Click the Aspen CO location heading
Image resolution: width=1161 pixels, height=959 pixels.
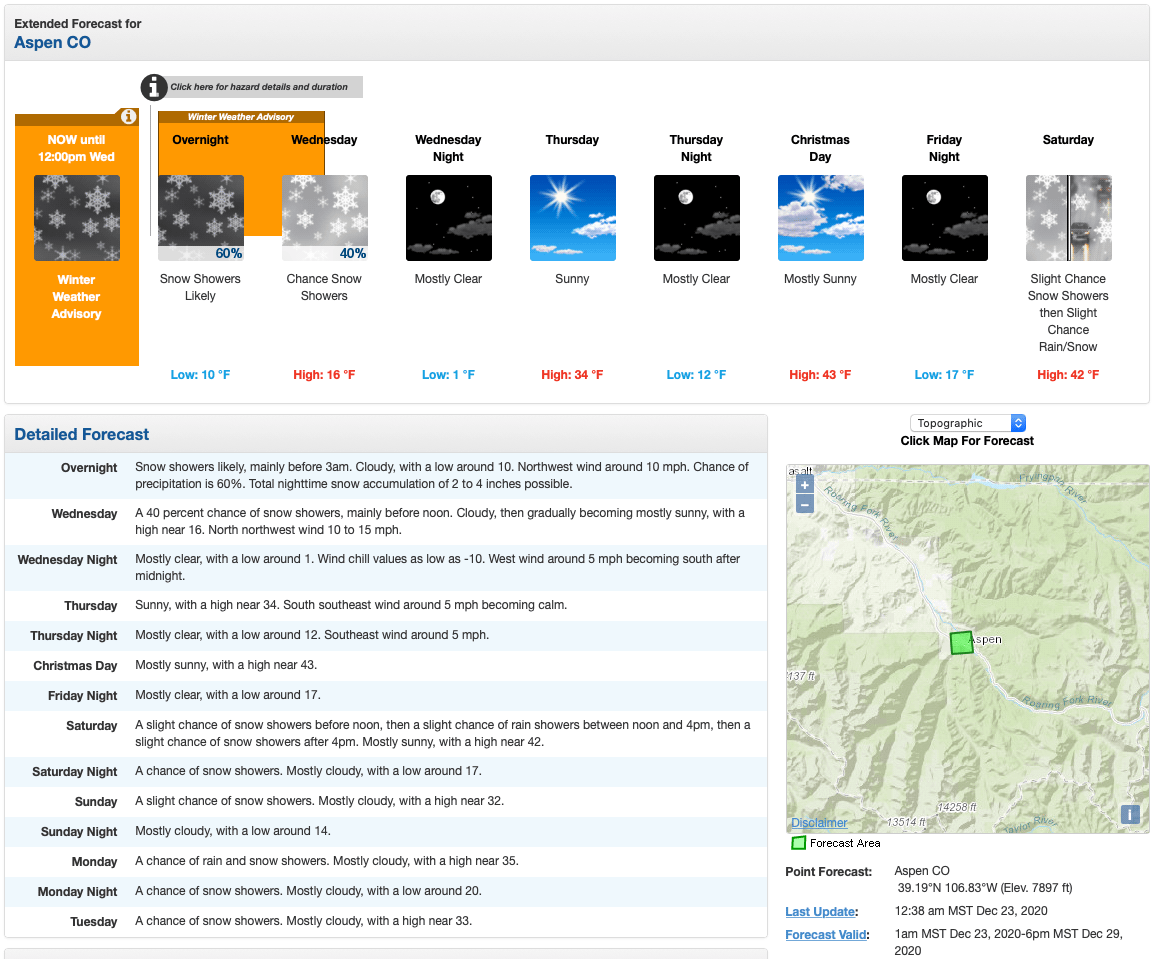click(x=53, y=42)
